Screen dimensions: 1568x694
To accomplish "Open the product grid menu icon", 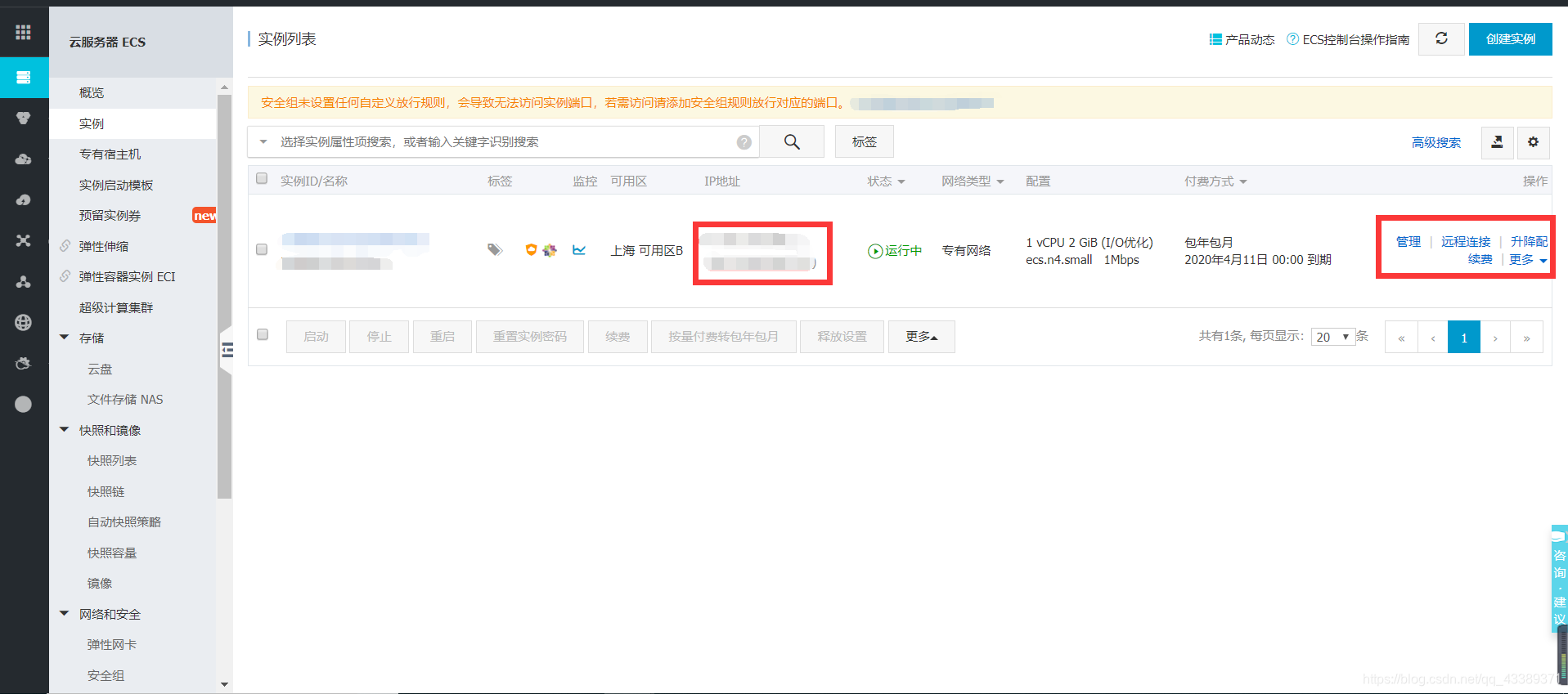I will coord(23,32).
